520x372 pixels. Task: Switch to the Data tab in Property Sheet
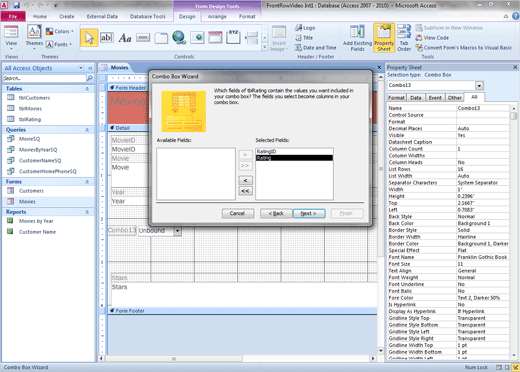click(416, 98)
